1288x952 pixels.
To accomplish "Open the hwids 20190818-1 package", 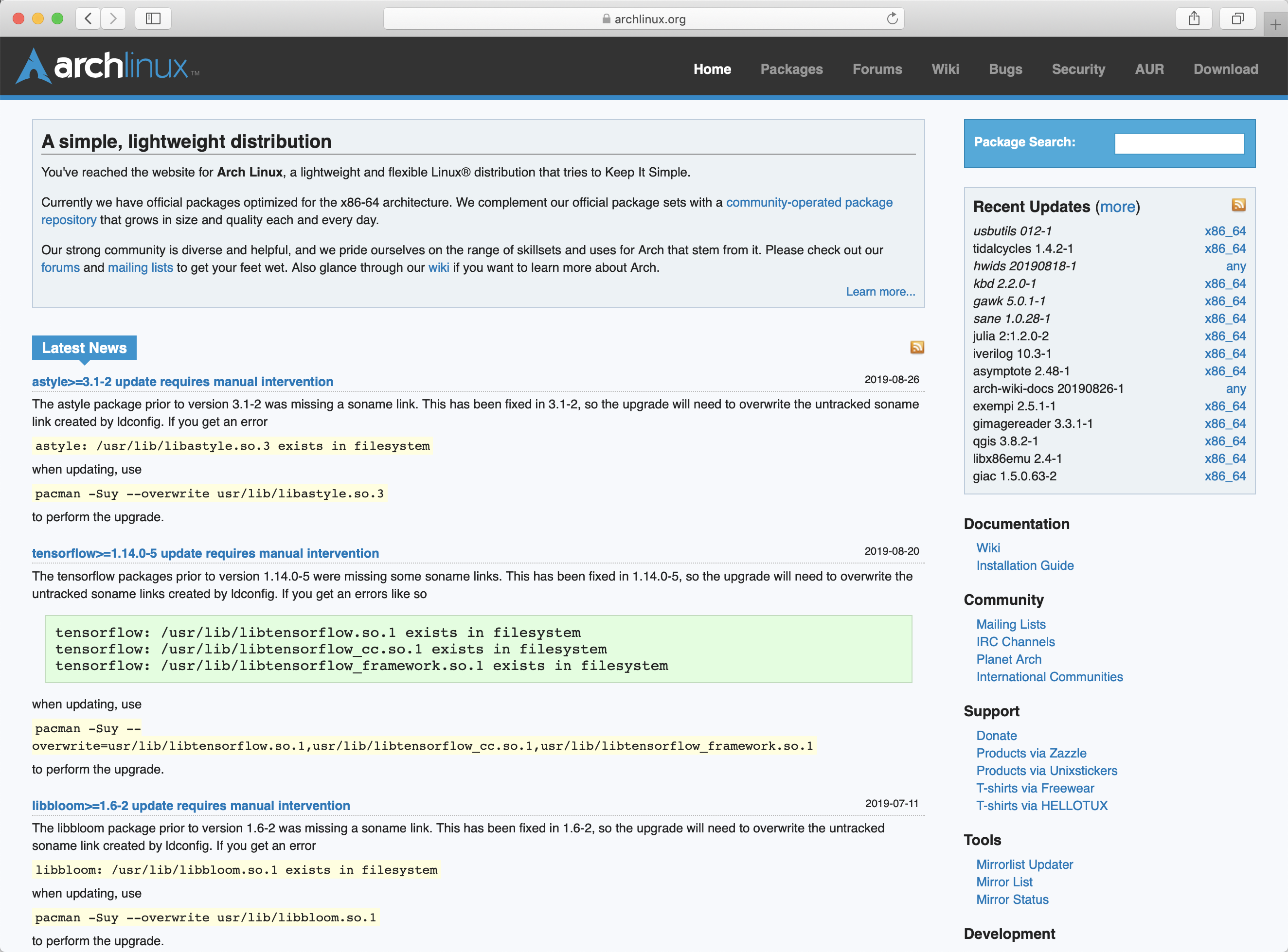I will (1024, 265).
